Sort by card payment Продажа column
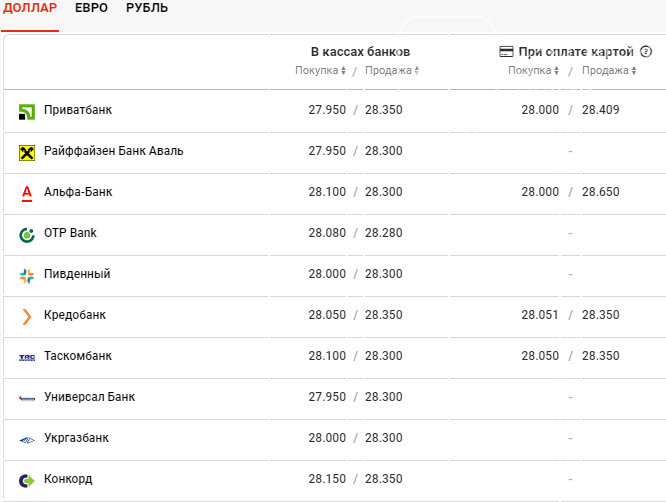 point(608,71)
